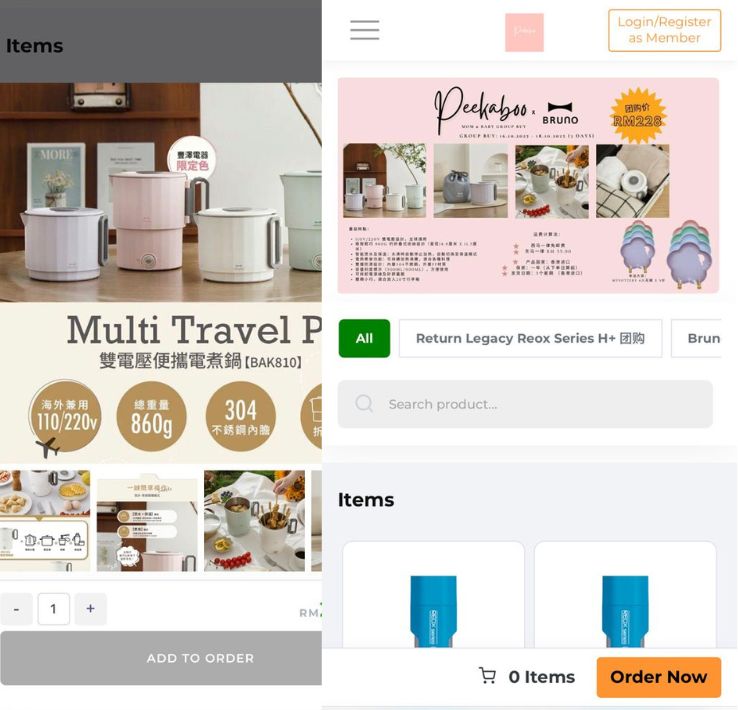This screenshot has width=738, height=710.
Task: Click the quantity field showing 1
Action: tap(54, 609)
